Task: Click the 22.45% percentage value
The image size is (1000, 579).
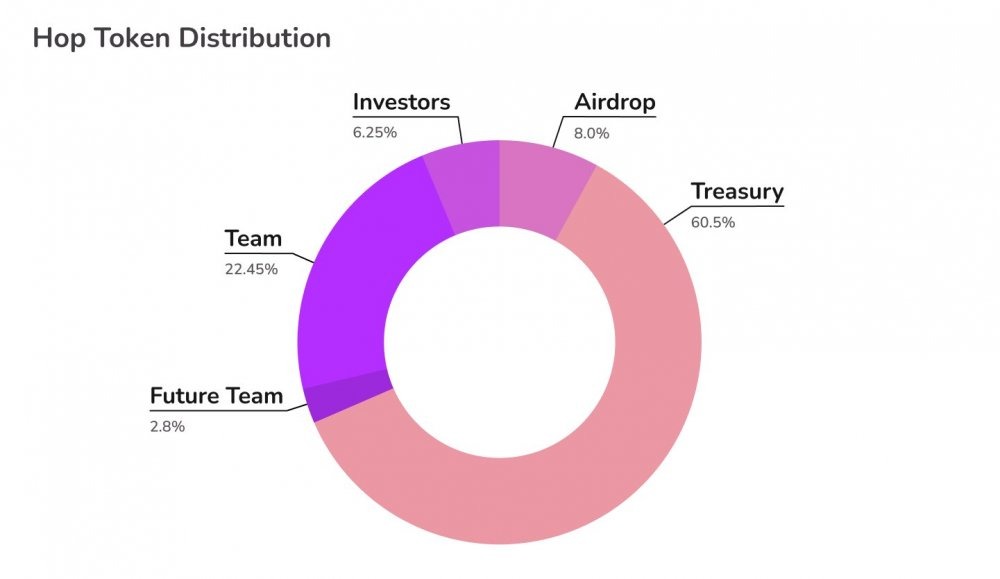Action: pyautogui.click(x=251, y=269)
